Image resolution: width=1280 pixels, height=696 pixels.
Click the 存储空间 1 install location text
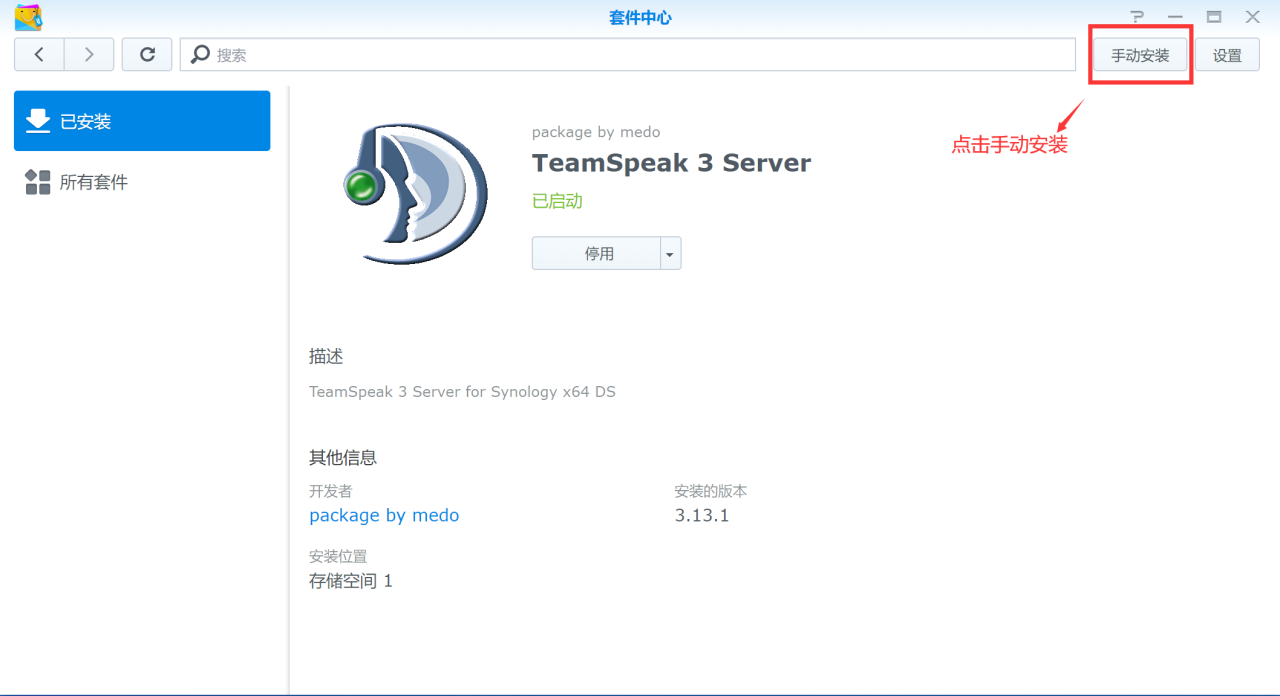click(x=351, y=580)
